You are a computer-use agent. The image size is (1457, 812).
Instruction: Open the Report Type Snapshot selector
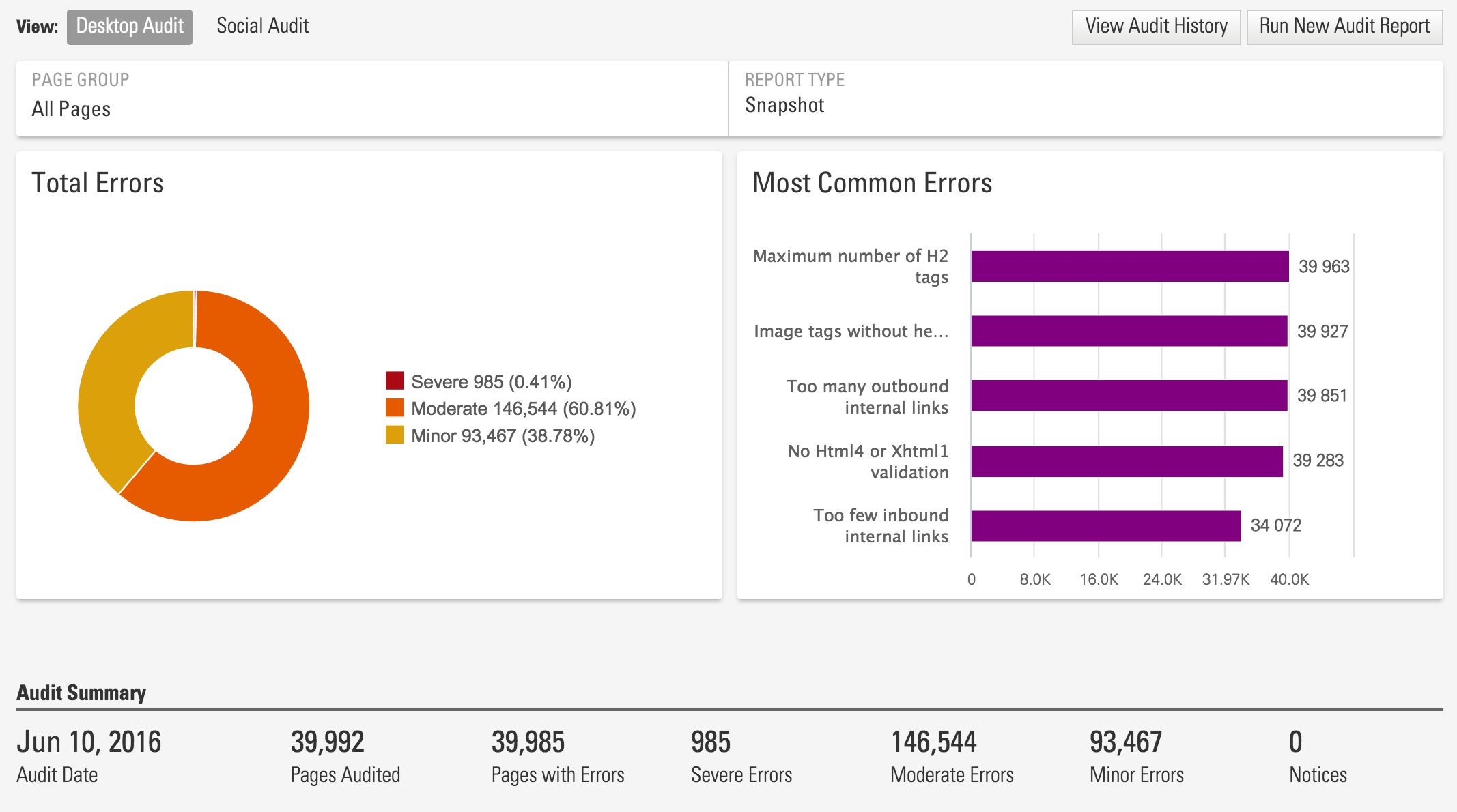784,105
